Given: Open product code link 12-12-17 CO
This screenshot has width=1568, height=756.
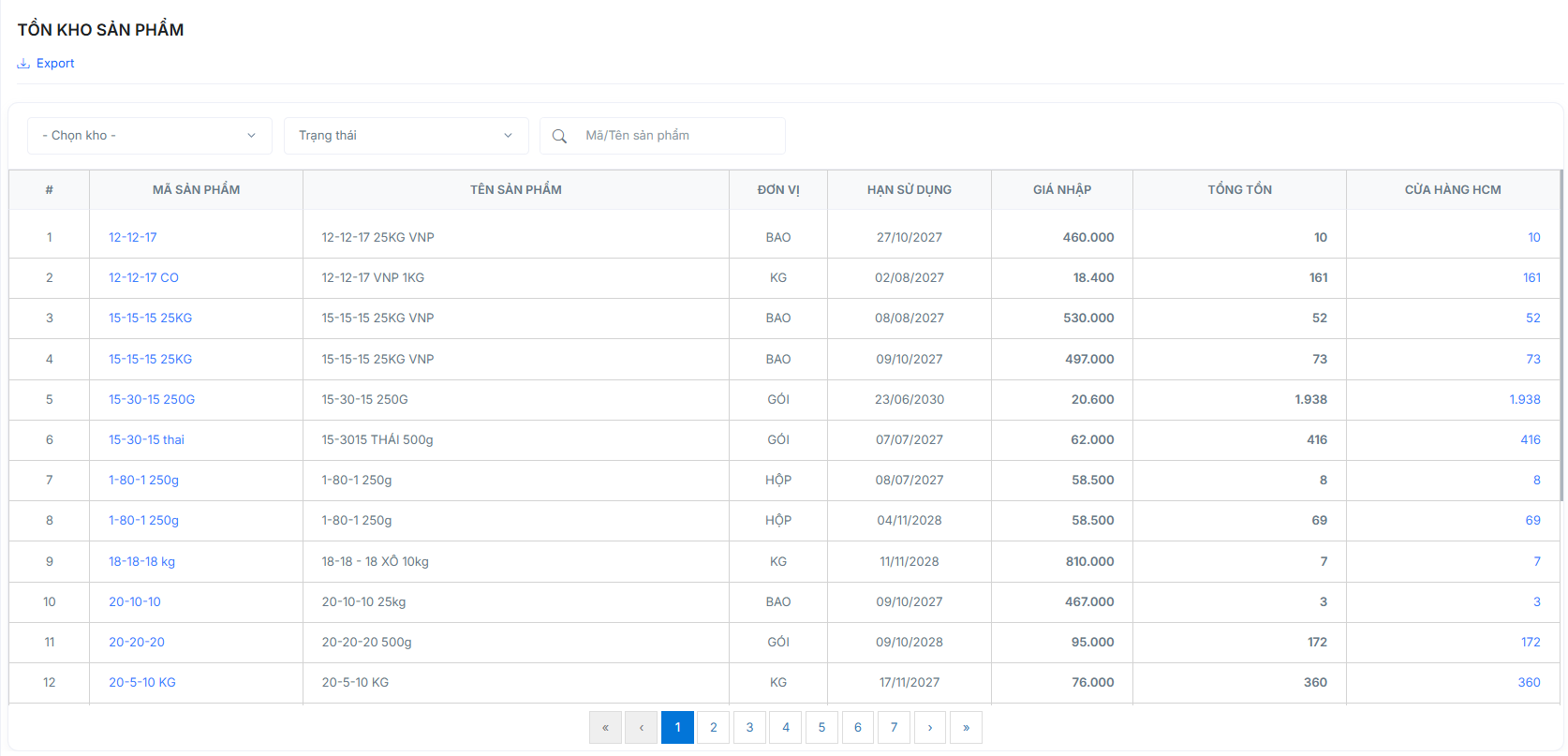Looking at the screenshot, I should click(x=143, y=277).
